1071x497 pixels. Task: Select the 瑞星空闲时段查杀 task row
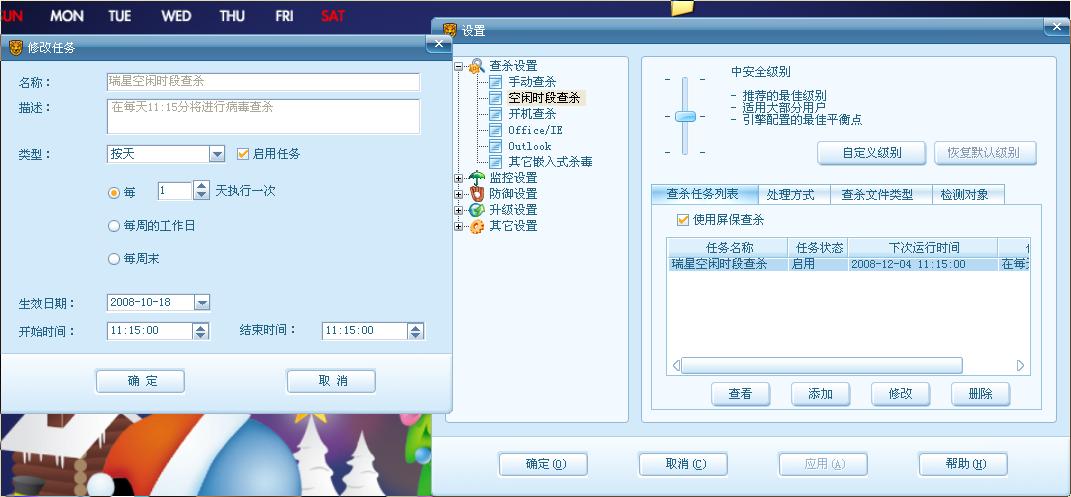[x=848, y=264]
